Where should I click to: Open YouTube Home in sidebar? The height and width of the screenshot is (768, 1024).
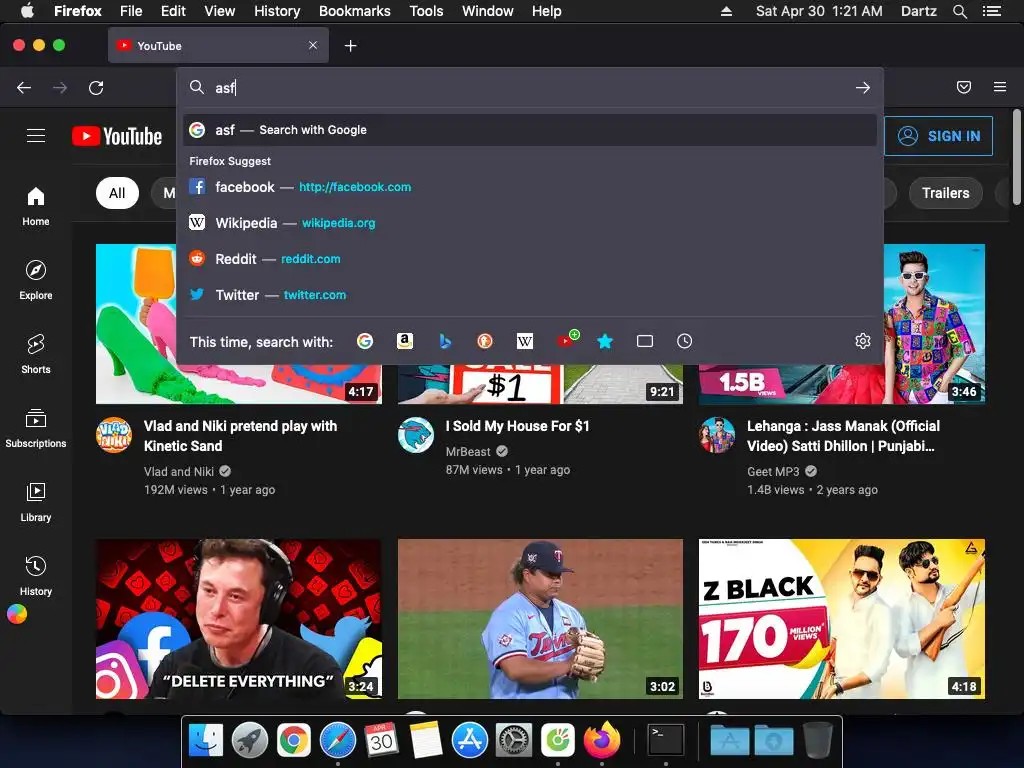(36, 206)
